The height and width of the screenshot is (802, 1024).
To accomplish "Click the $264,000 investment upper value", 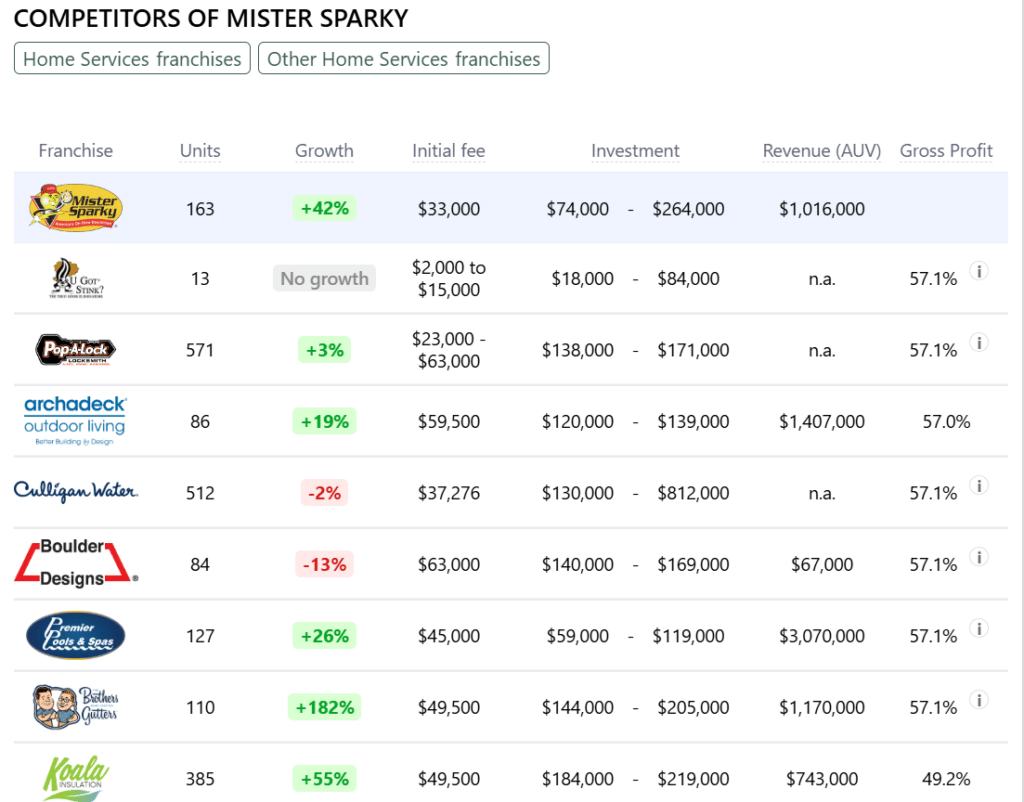I will pos(688,209).
